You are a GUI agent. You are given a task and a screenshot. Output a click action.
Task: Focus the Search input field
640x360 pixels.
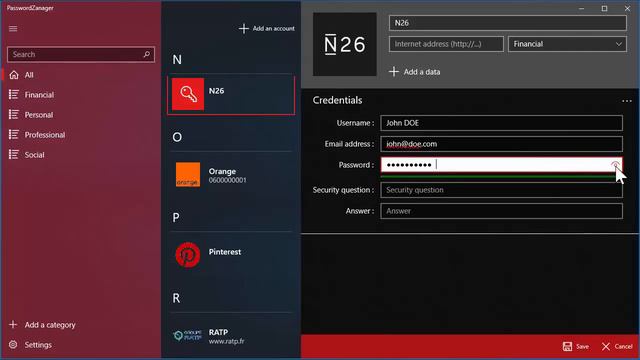pyautogui.click(x=81, y=54)
